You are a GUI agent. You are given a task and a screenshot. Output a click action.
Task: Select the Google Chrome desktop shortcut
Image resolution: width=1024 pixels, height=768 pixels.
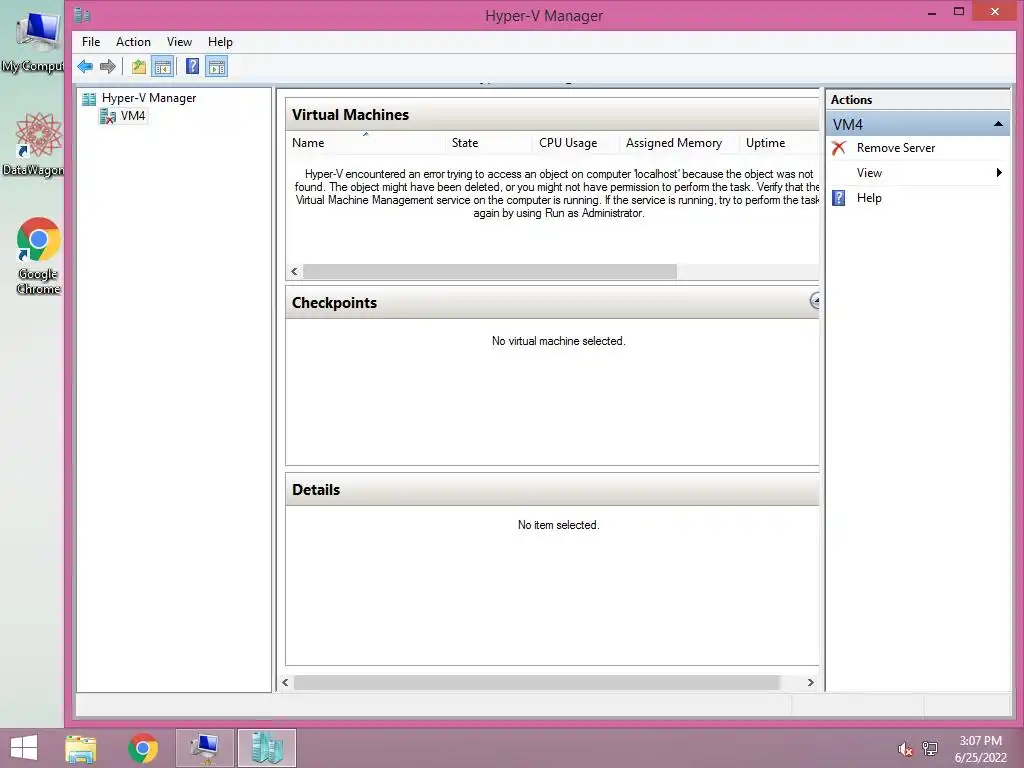tap(38, 256)
